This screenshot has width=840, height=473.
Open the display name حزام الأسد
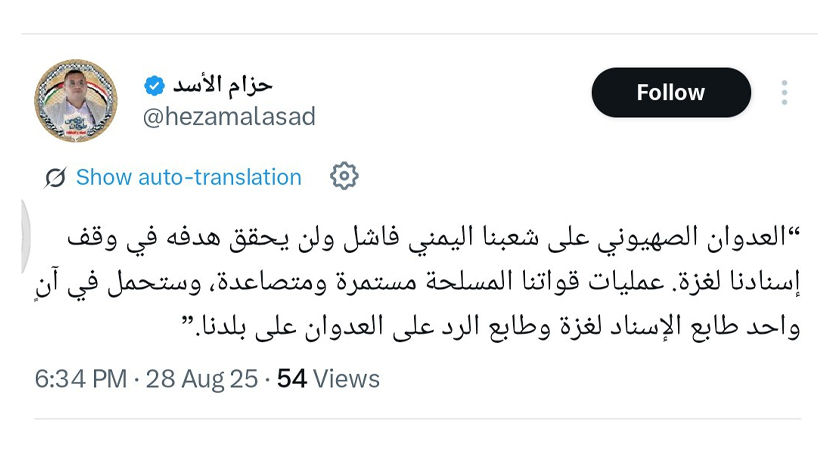[222, 85]
